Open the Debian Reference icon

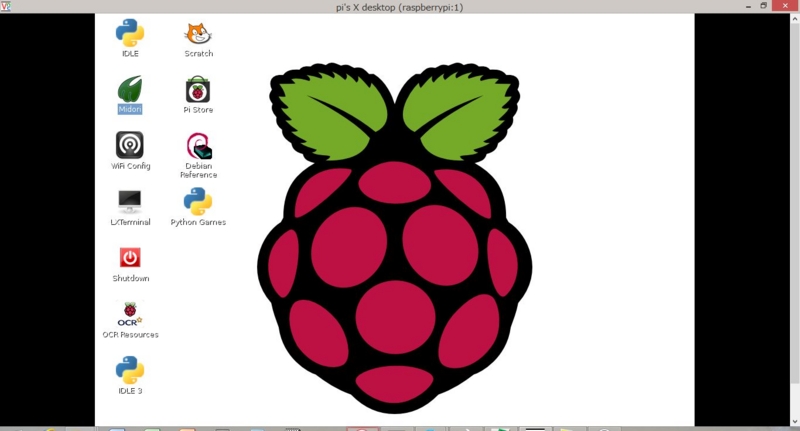click(x=199, y=146)
